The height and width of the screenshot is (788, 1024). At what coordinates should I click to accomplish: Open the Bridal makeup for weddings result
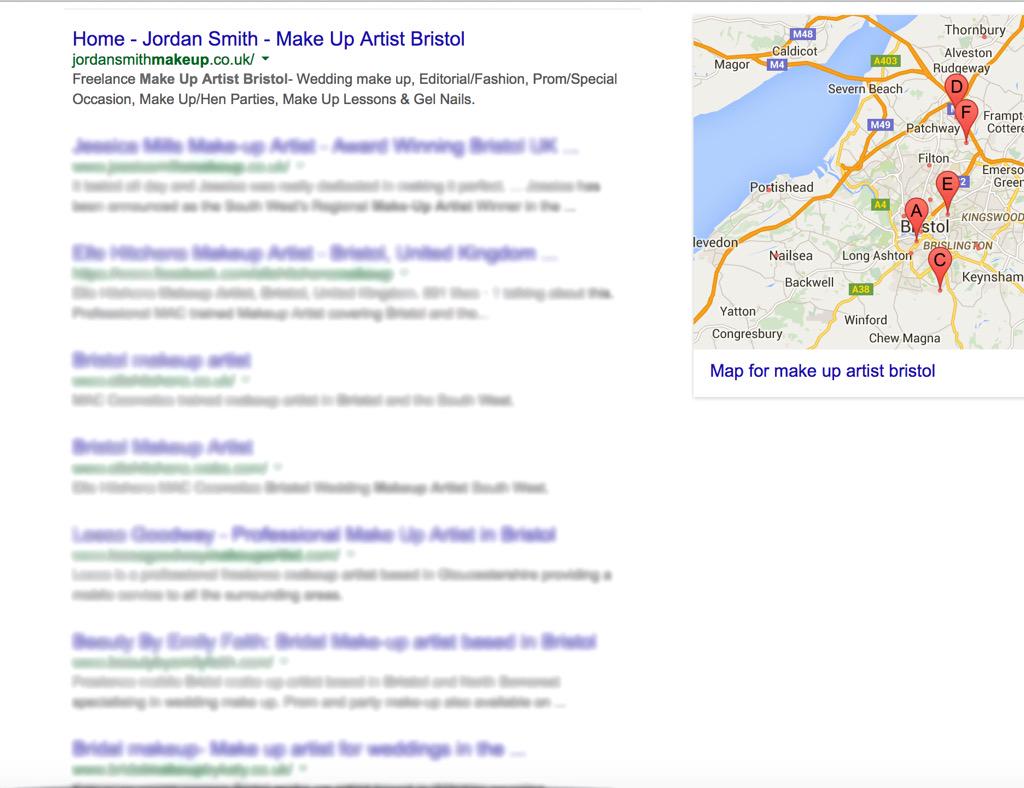click(x=298, y=748)
